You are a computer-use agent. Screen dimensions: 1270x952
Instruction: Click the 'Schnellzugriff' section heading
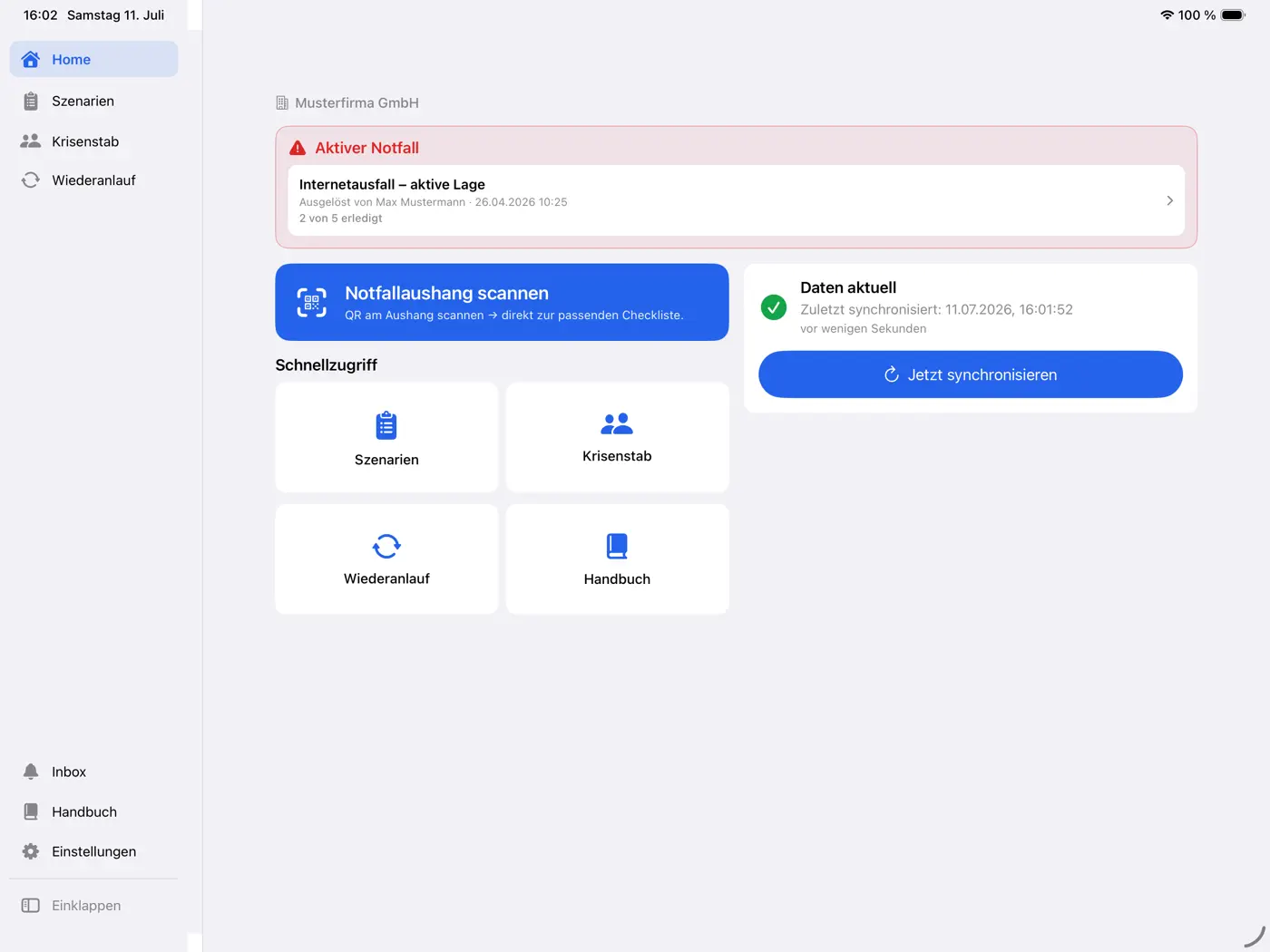tap(326, 364)
